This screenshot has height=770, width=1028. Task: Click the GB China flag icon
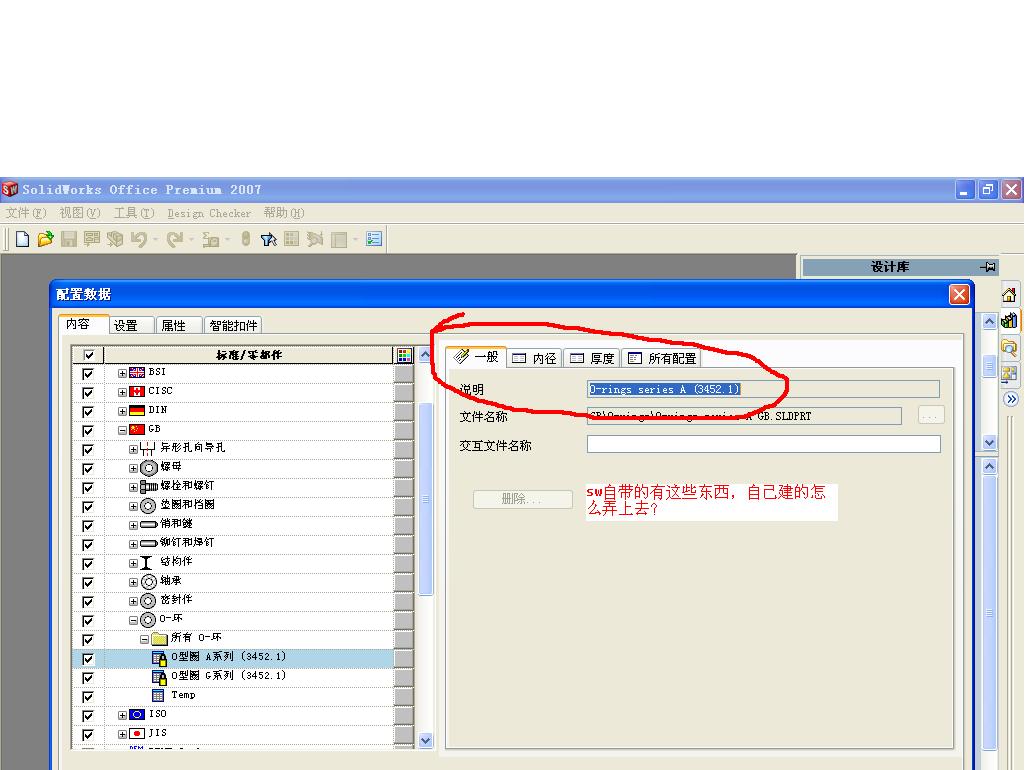pyautogui.click(x=137, y=430)
